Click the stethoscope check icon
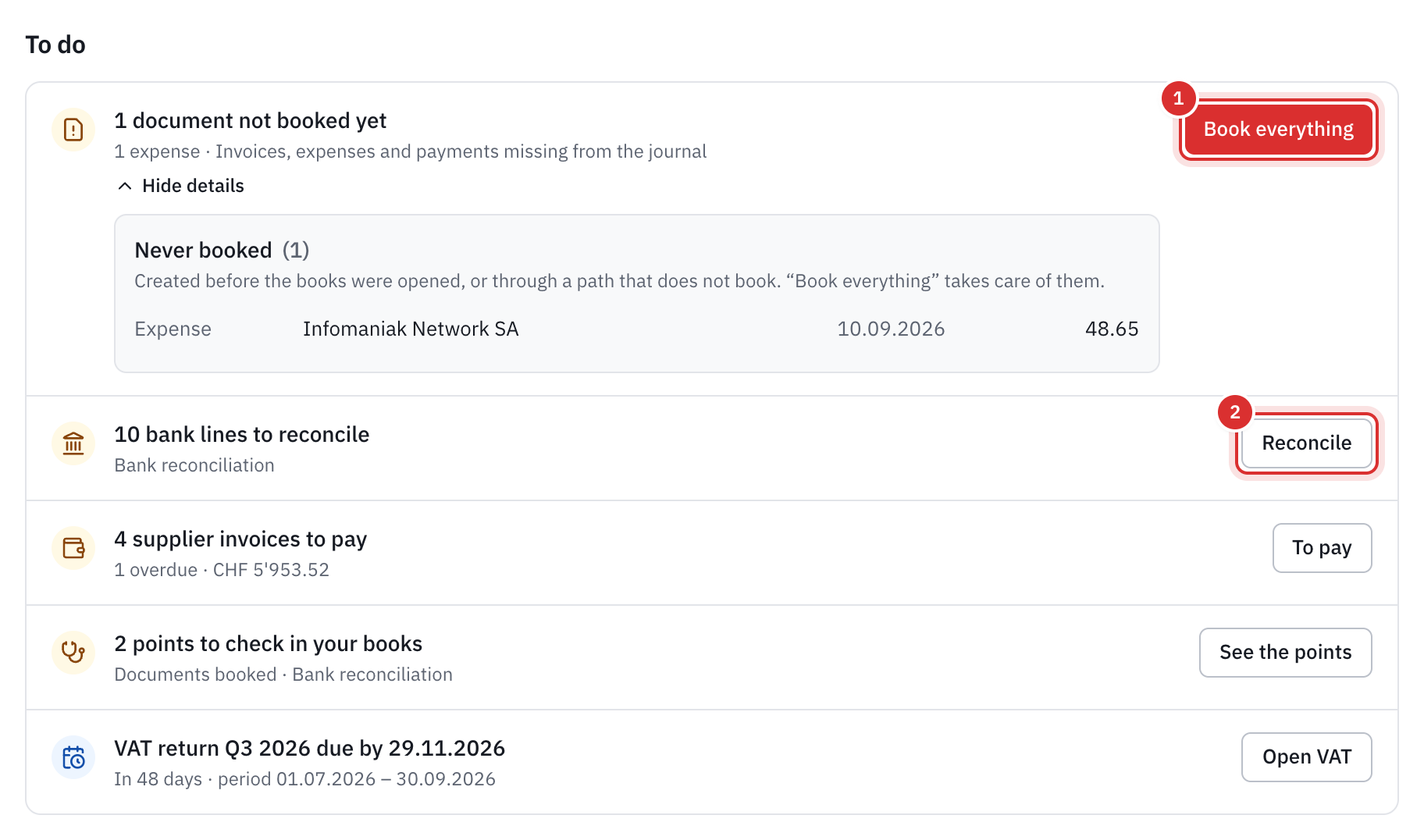This screenshot has height=840, width=1424. [x=73, y=653]
